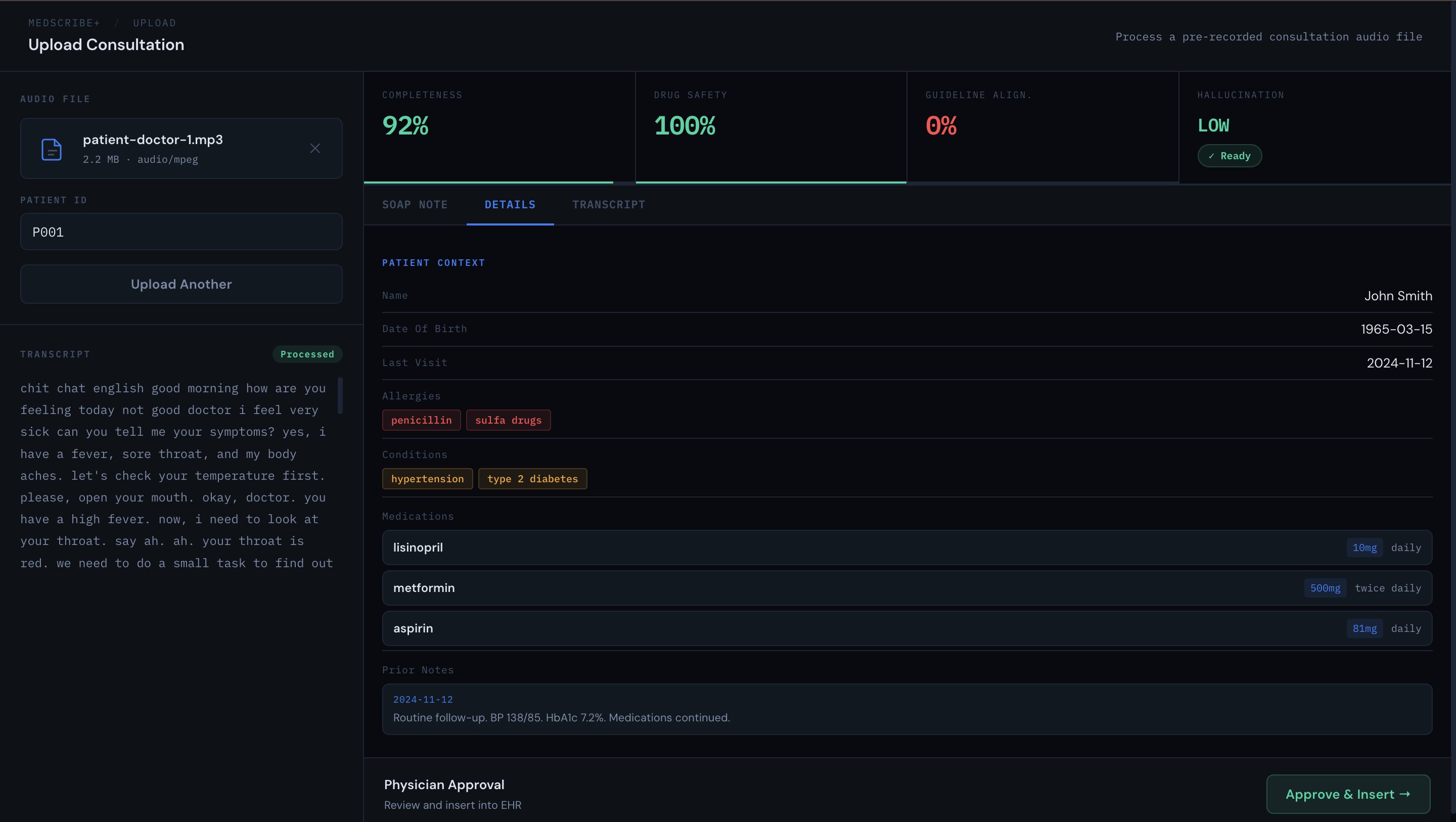Select the hypertension condition tag
This screenshot has height=822, width=1456.
427,479
